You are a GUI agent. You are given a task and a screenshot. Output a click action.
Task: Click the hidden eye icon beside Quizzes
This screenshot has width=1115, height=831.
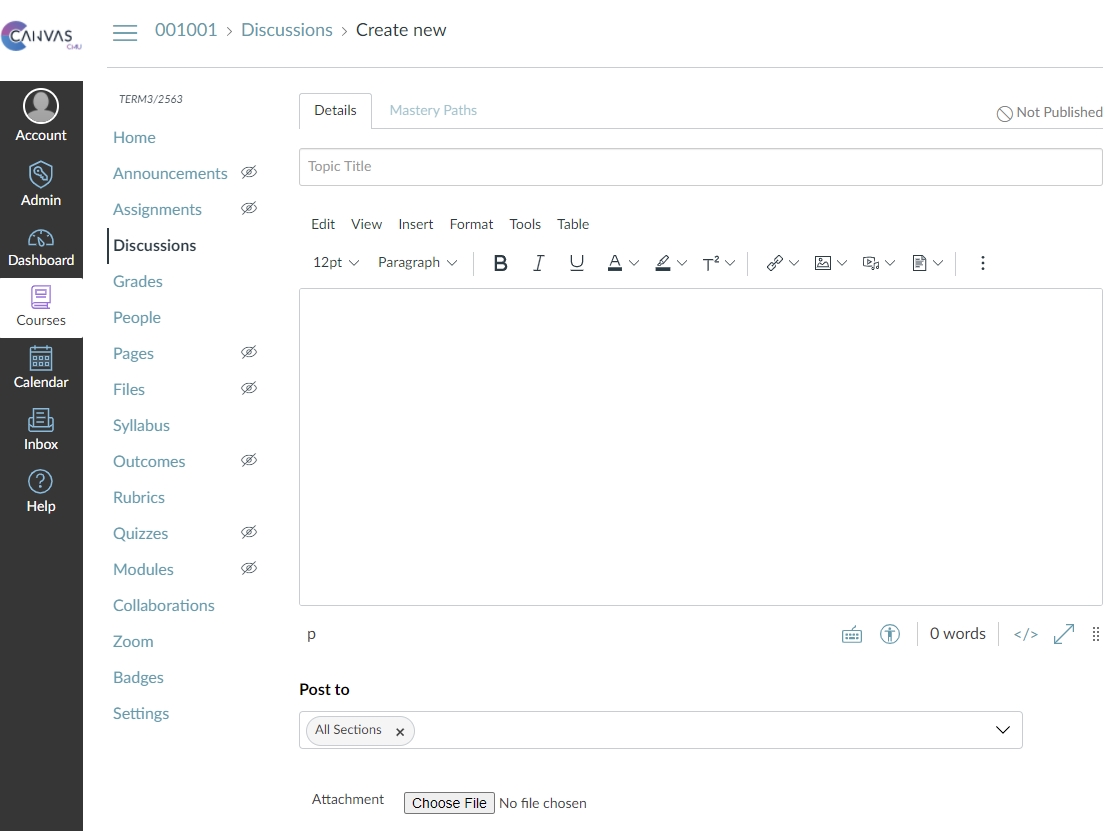[x=249, y=532]
